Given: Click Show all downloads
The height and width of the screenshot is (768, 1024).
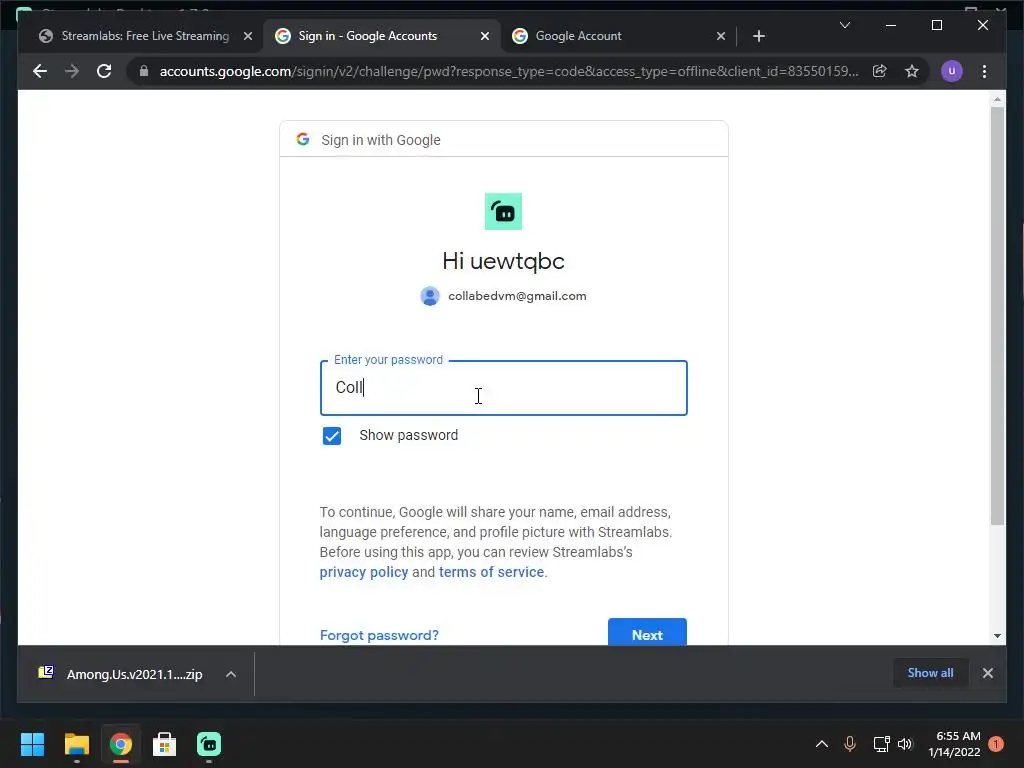Looking at the screenshot, I should coord(930,673).
